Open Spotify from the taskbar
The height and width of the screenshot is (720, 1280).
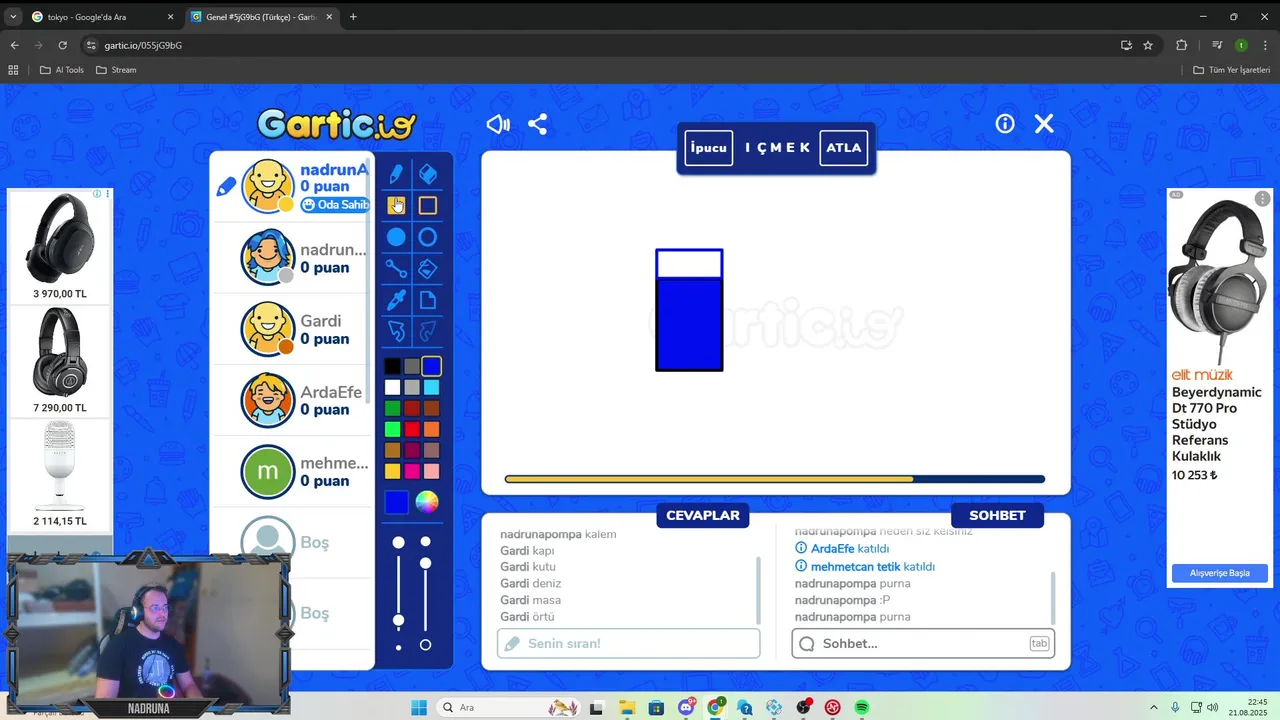tap(862, 707)
